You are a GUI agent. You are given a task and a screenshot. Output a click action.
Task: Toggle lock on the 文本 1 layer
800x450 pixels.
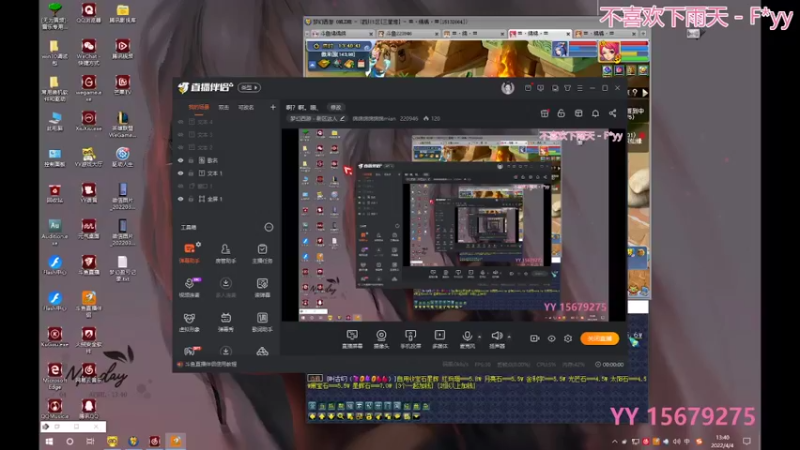tap(191, 173)
